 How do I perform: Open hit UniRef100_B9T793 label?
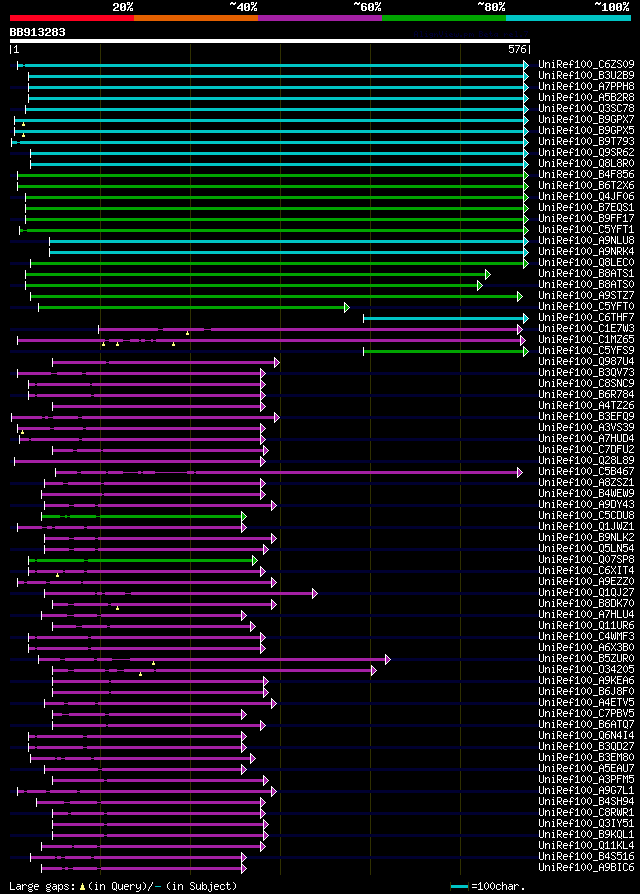[586, 141]
